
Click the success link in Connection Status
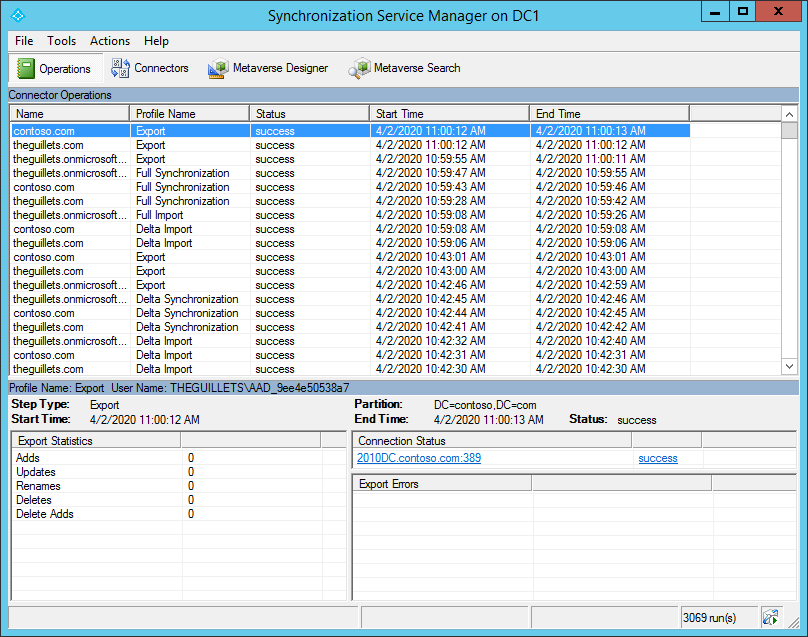(x=657, y=458)
